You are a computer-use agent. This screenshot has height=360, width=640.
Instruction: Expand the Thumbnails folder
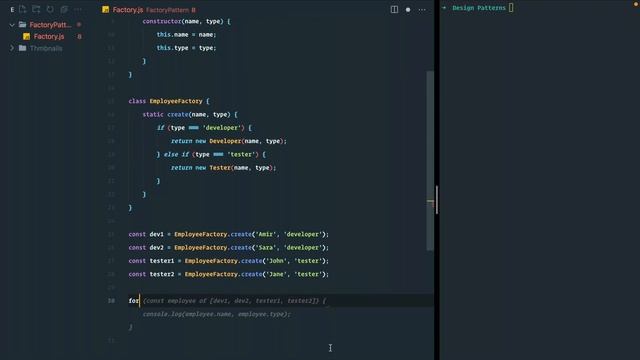coord(12,48)
